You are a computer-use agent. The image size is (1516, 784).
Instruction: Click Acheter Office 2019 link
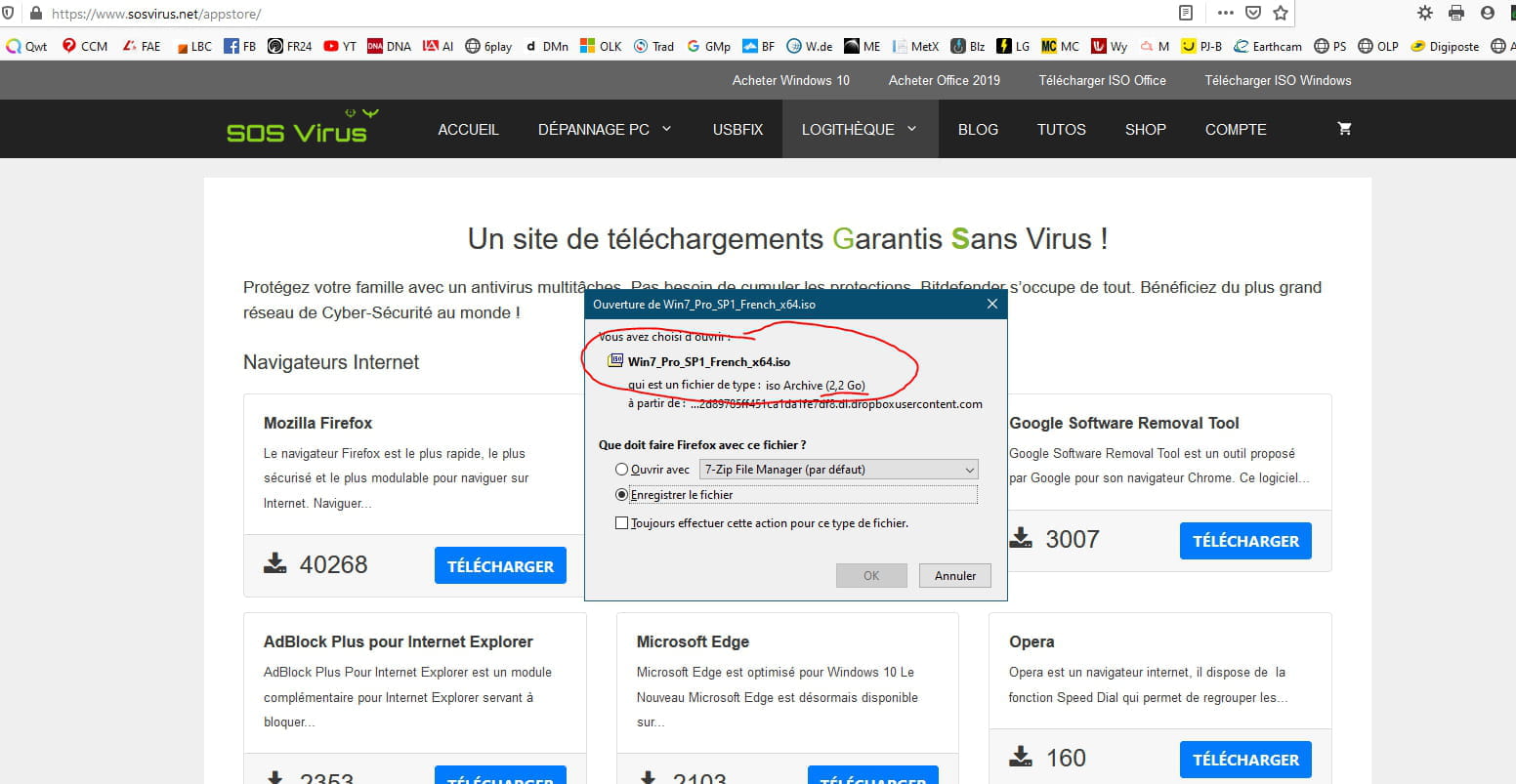pos(945,80)
